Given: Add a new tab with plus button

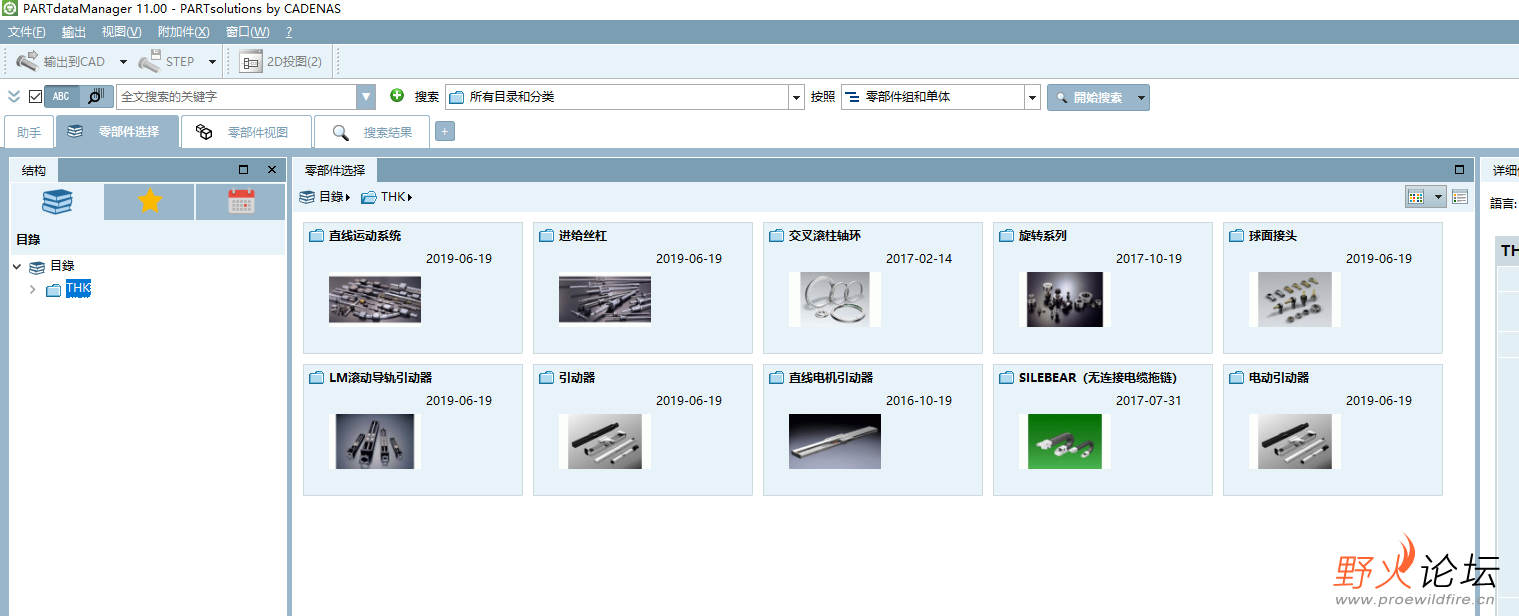Looking at the screenshot, I should pos(445,131).
